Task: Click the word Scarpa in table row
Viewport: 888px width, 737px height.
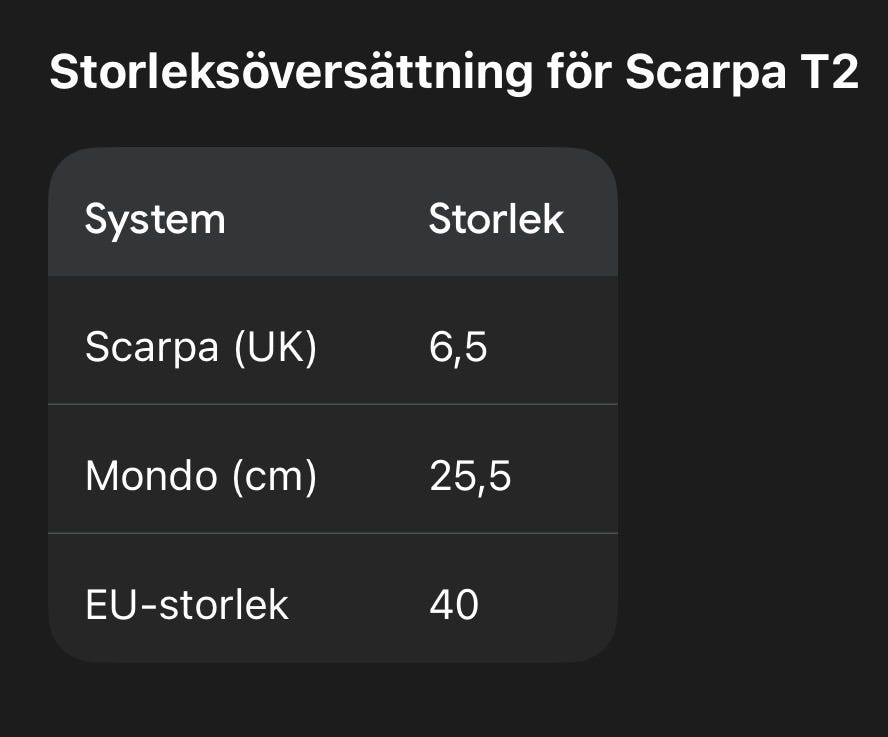Action: point(151,348)
